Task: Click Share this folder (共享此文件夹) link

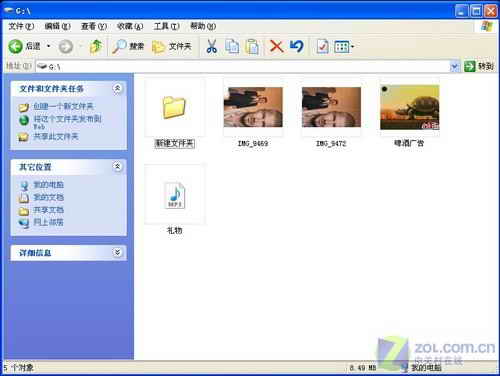Action: click(56, 137)
